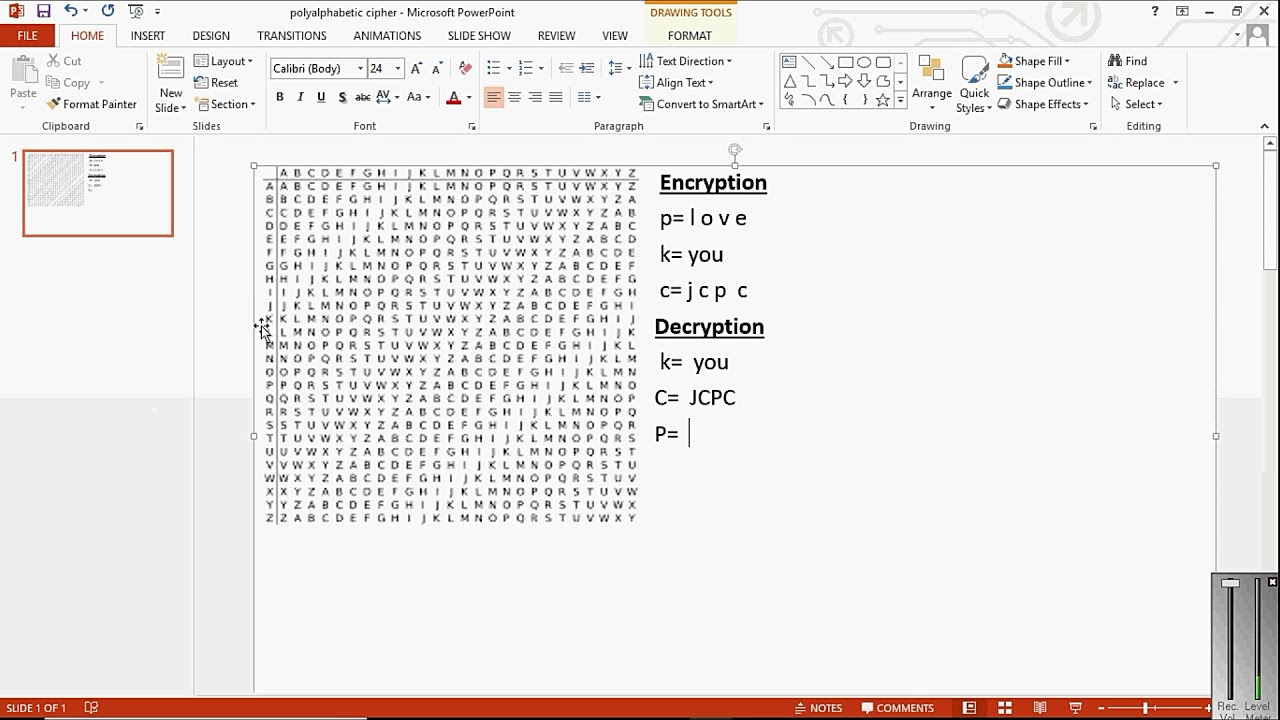Expand the font size dropdown
Screen dimensions: 1280x720
pos(398,69)
